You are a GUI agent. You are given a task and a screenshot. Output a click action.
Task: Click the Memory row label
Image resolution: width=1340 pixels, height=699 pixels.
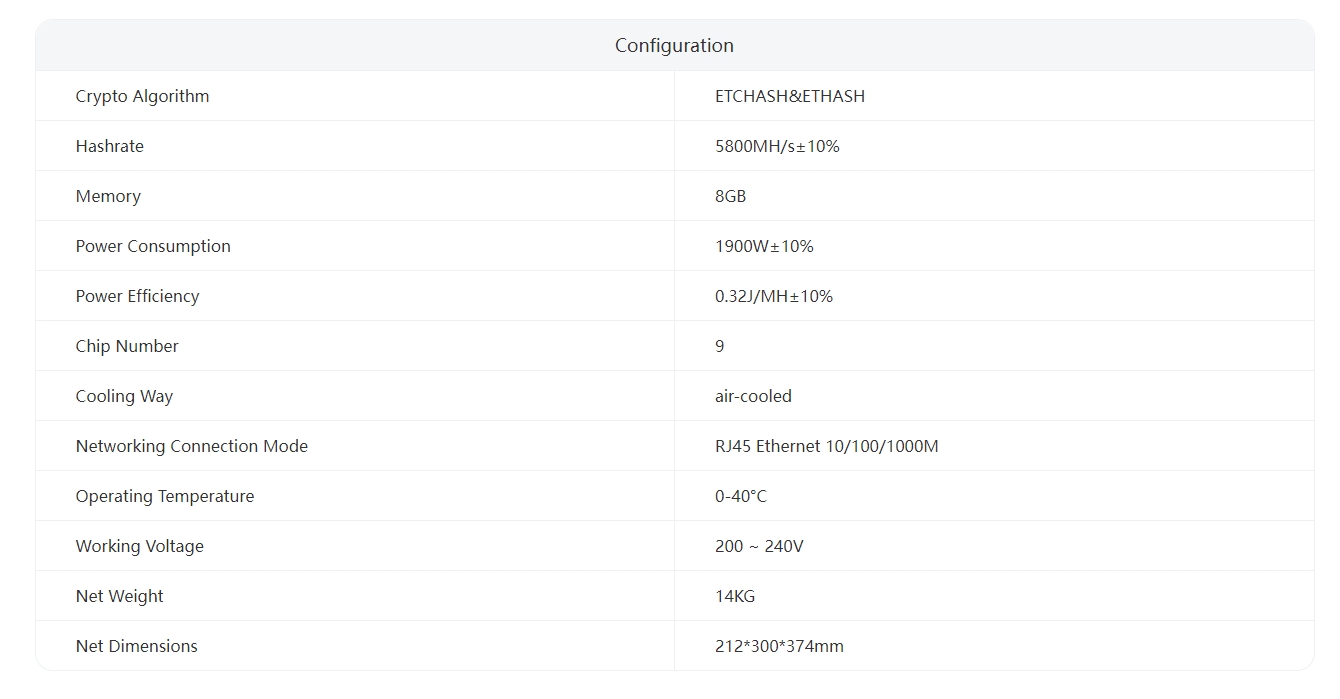(108, 196)
